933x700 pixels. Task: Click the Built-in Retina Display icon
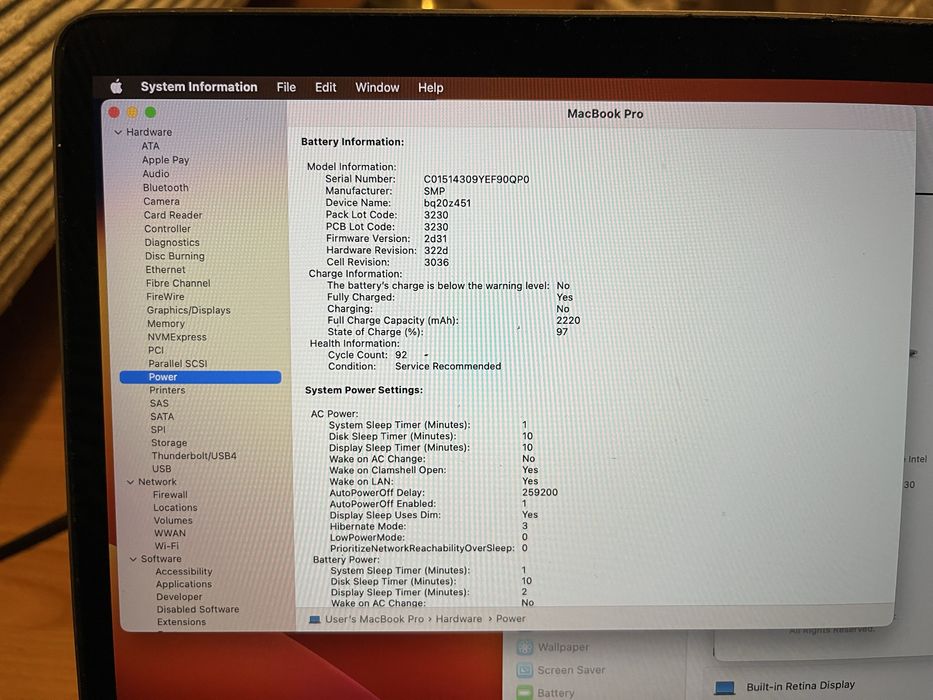pyautogui.click(x=725, y=688)
